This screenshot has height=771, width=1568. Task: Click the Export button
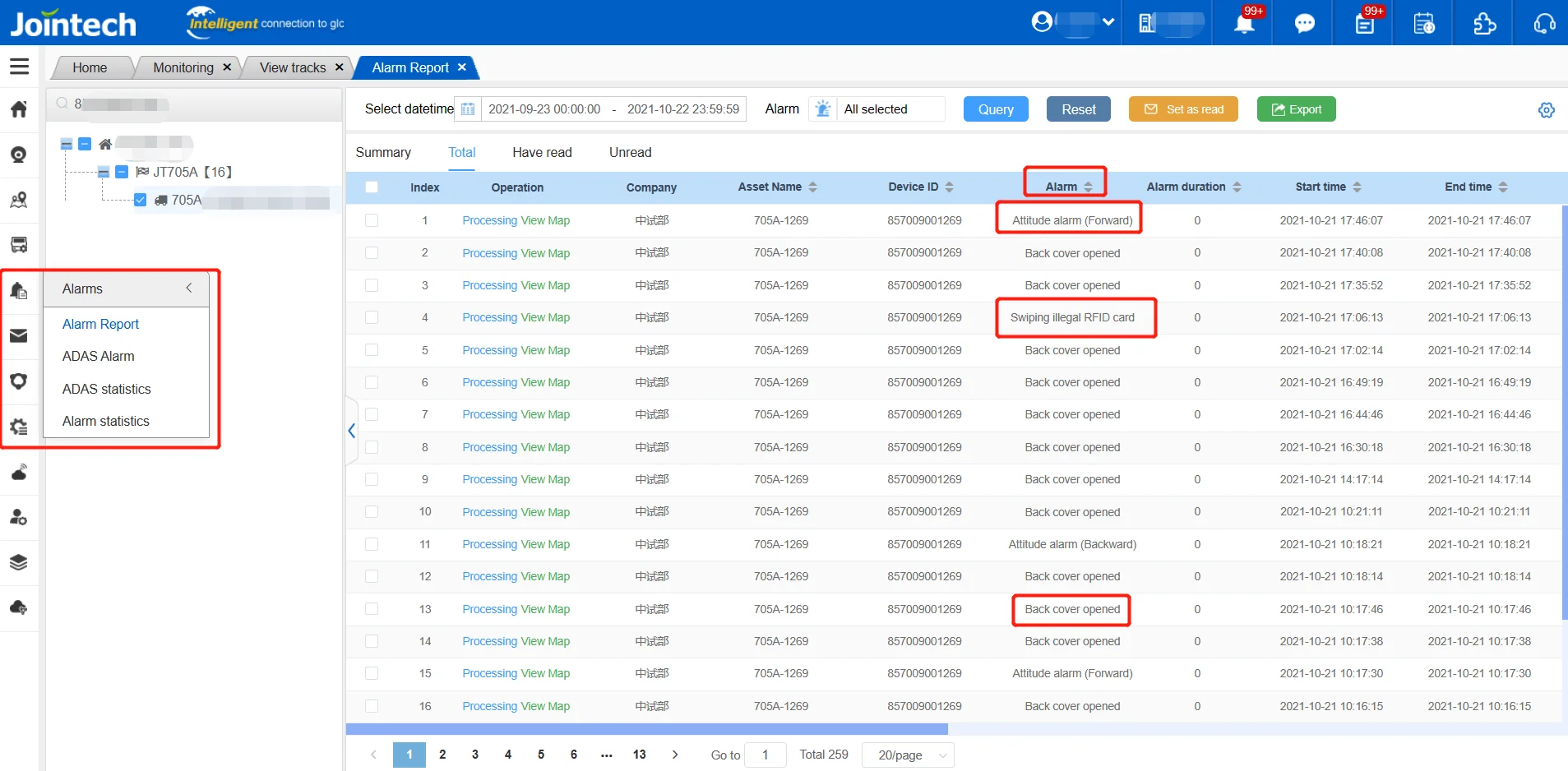(1296, 109)
